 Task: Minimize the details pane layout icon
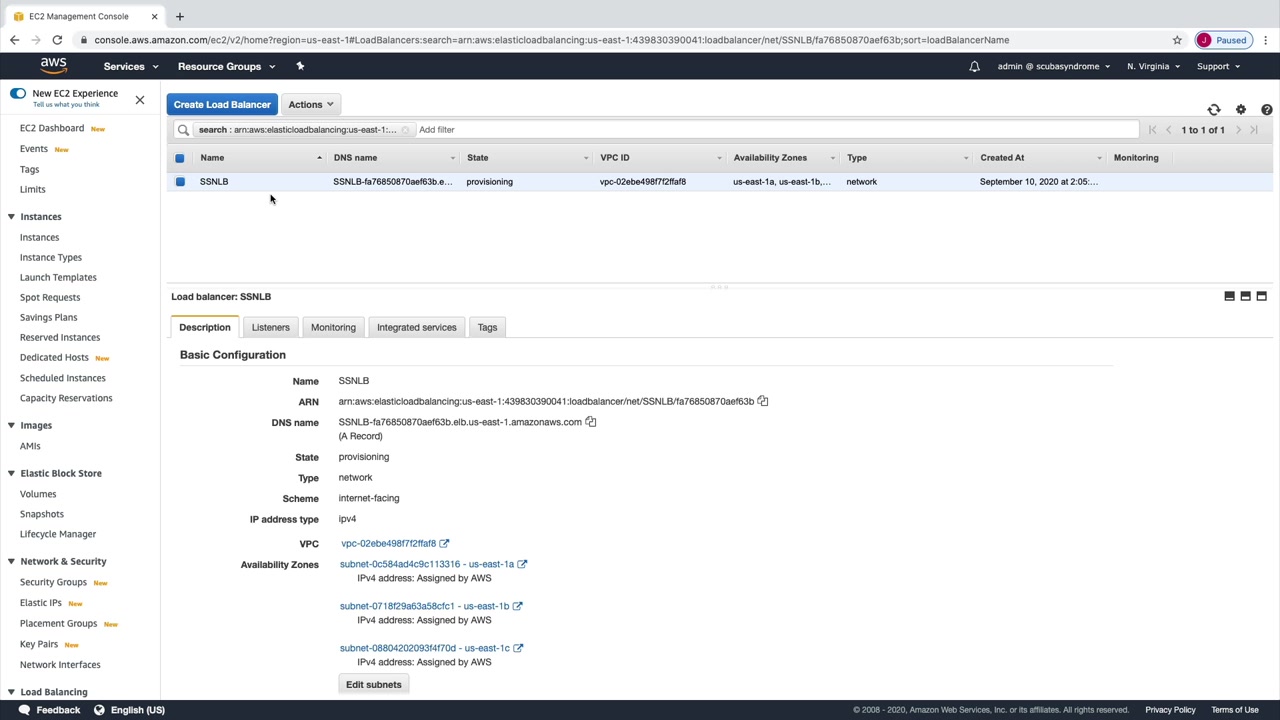(1230, 296)
